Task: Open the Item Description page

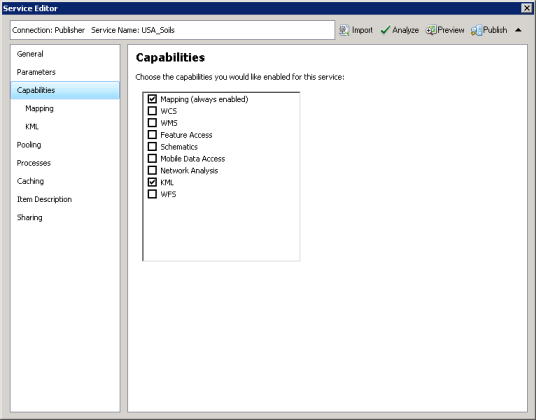Action: pos(65,199)
